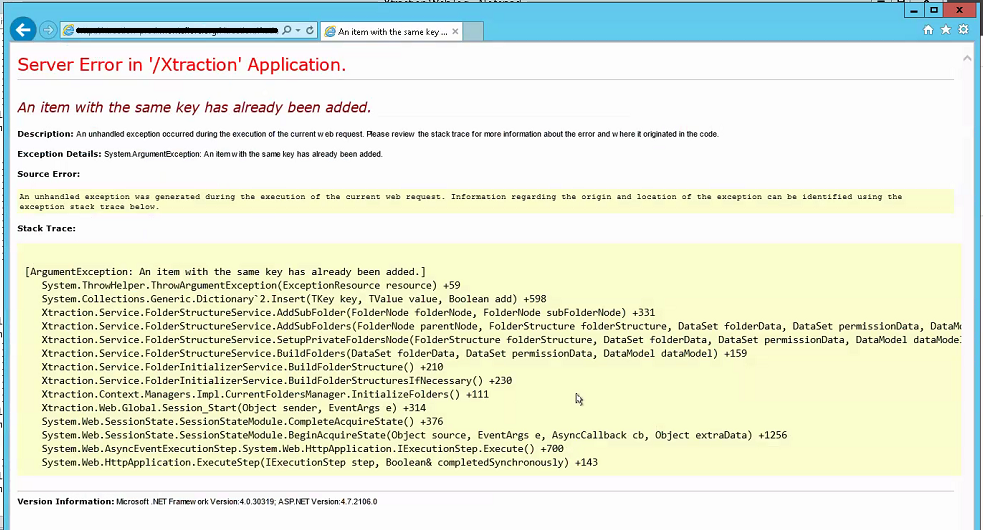Image resolution: width=983 pixels, height=530 pixels.
Task: Open the Tools gear menu
Action: coord(964,30)
